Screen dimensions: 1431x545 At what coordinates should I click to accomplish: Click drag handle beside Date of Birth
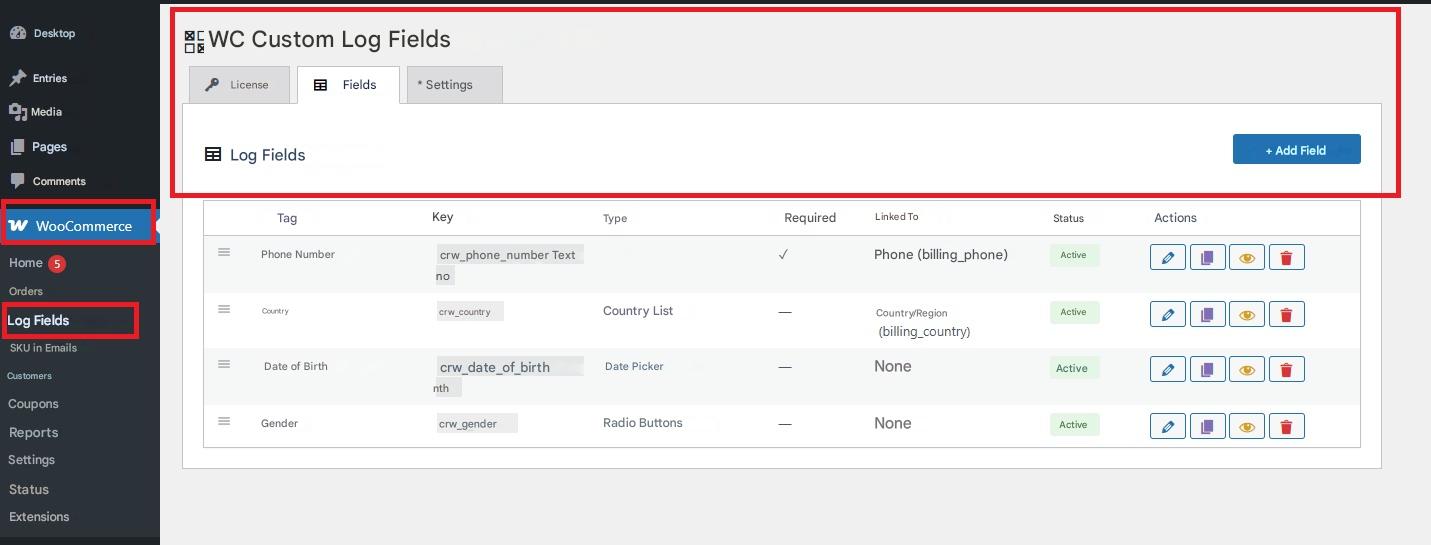click(x=224, y=365)
